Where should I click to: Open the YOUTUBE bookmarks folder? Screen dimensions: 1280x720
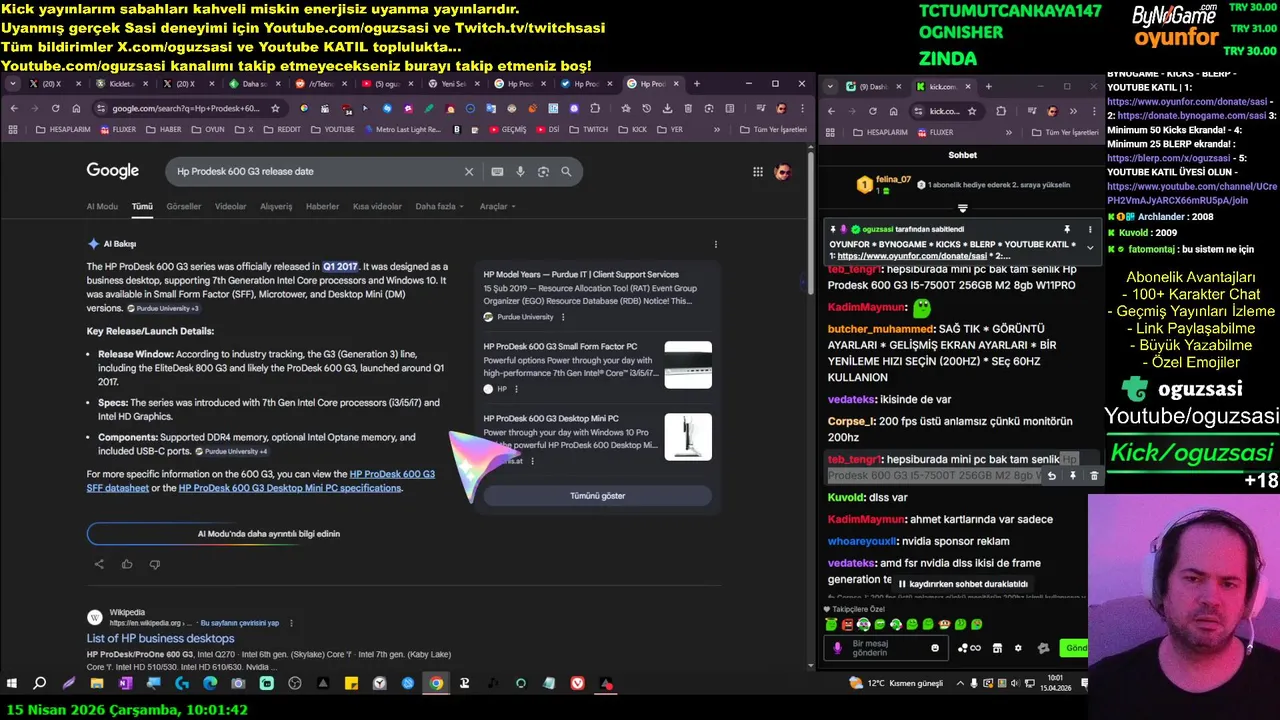[x=332, y=130]
